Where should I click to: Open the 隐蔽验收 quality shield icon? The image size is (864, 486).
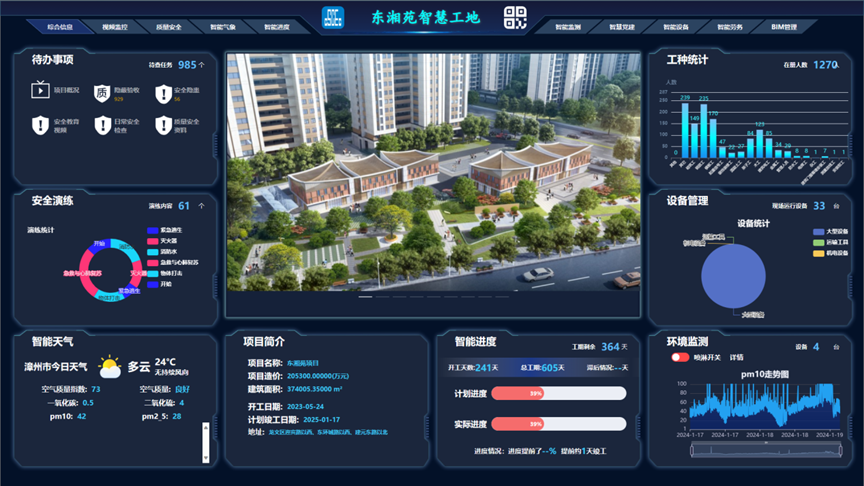point(102,94)
